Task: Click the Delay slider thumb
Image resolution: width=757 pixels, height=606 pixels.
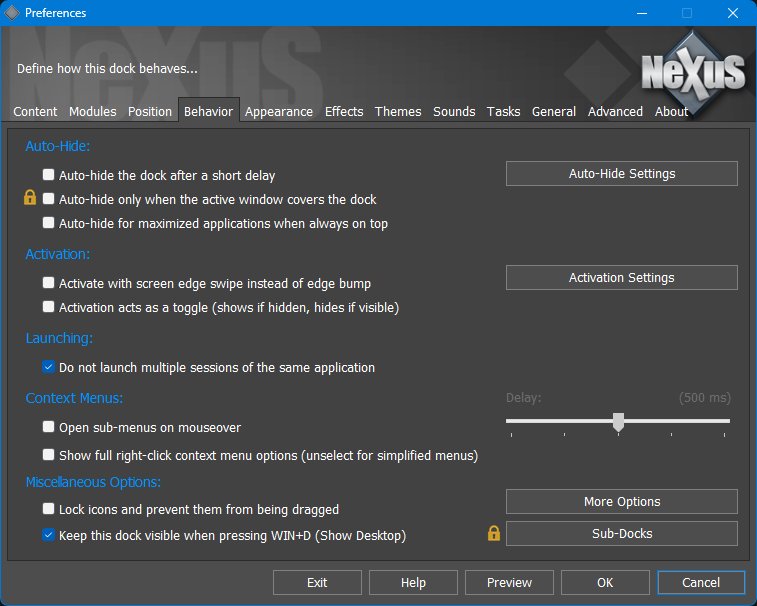Action: (x=618, y=422)
